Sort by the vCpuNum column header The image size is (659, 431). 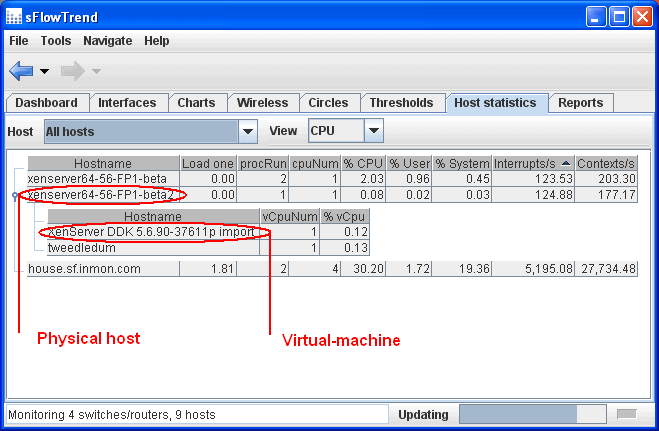point(290,216)
